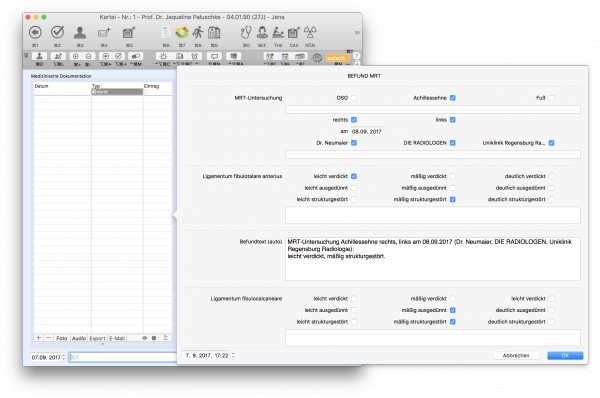
Task: Open the BEF doctor icon
Action: click(x=262, y=33)
